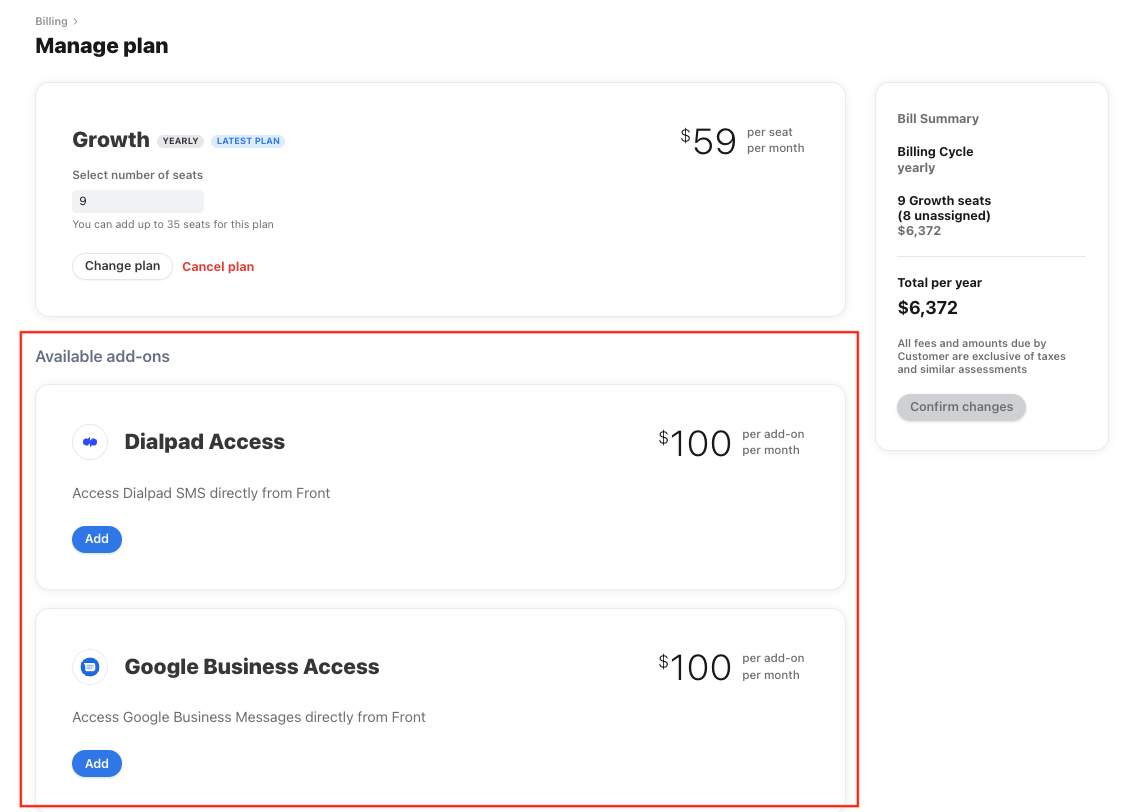Click the disabled Confirm changes button

[x=961, y=407]
